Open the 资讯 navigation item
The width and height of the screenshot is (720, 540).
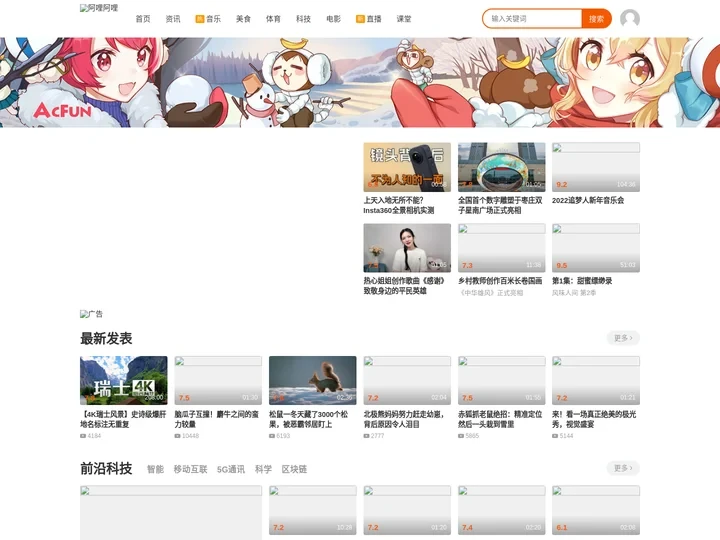[x=173, y=19]
